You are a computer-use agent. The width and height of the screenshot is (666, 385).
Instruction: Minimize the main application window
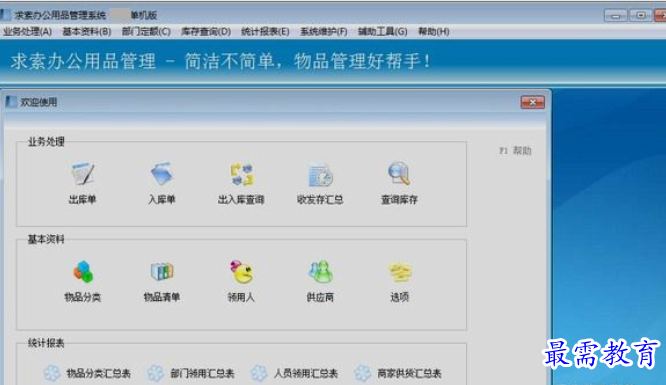(615, 16)
